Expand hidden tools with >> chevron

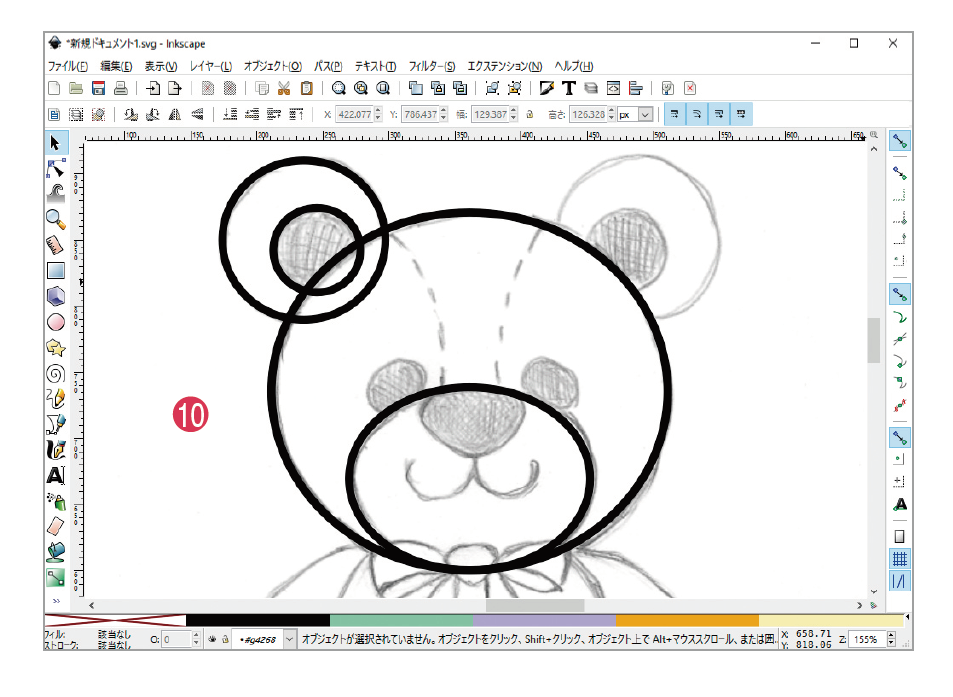pyautogui.click(x=56, y=601)
